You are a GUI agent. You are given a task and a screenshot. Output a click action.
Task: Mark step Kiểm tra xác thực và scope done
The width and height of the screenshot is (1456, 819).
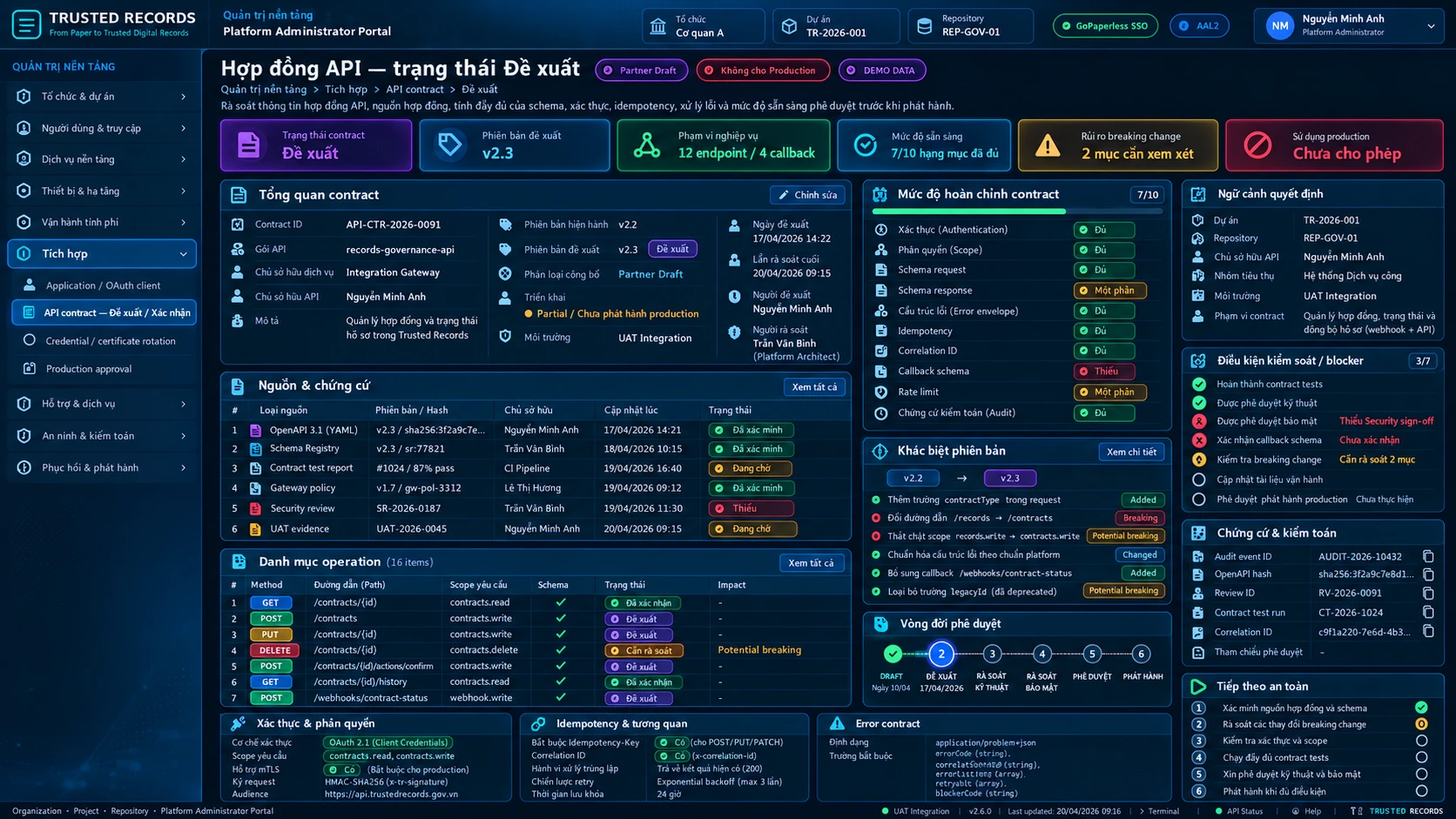point(1421,741)
